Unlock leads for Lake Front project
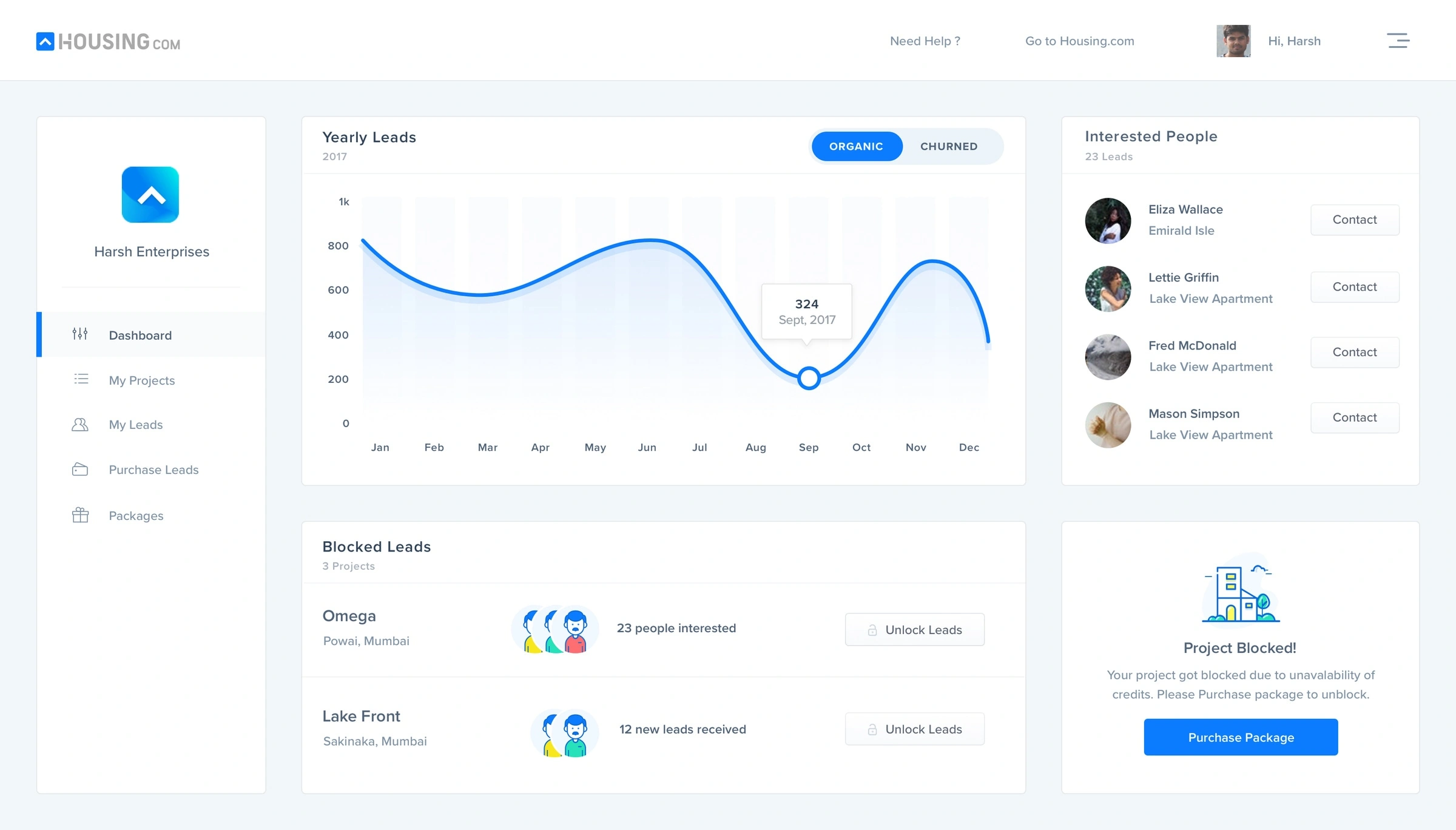Viewport: 1456px width, 830px height. 913,729
